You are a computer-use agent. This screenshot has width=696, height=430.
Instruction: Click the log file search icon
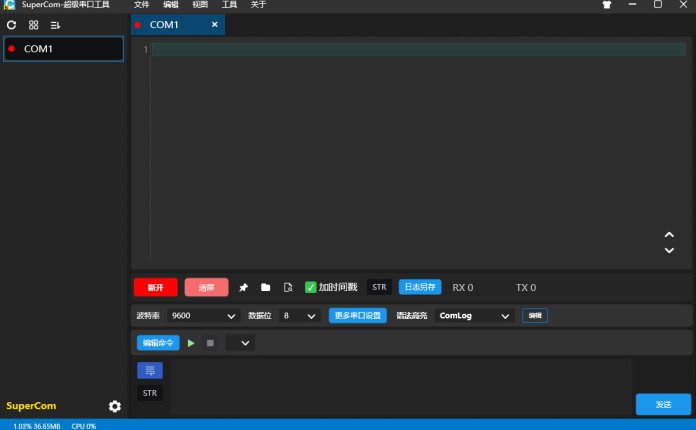pos(288,288)
